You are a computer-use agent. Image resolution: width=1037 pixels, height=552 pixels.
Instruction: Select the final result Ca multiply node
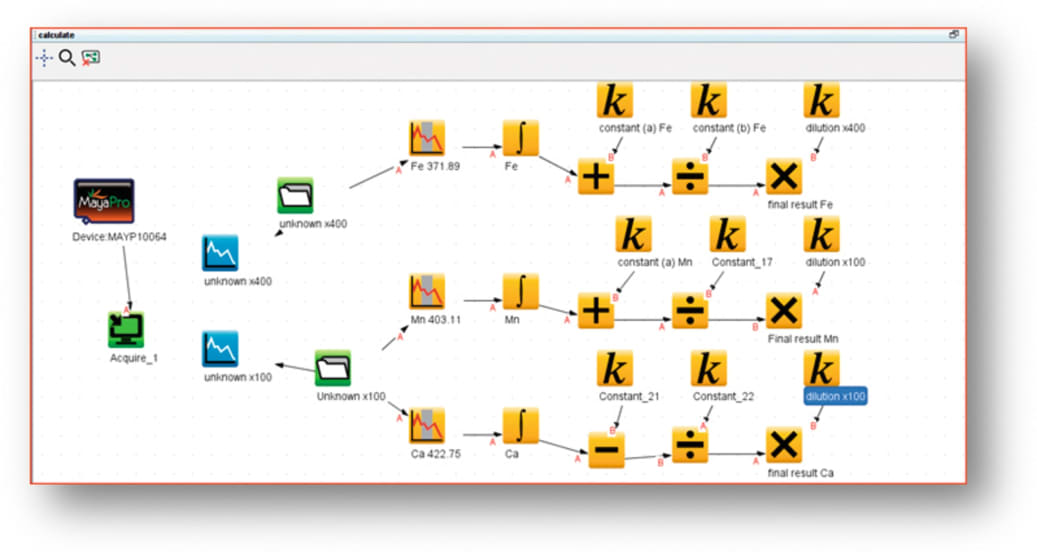pos(784,445)
